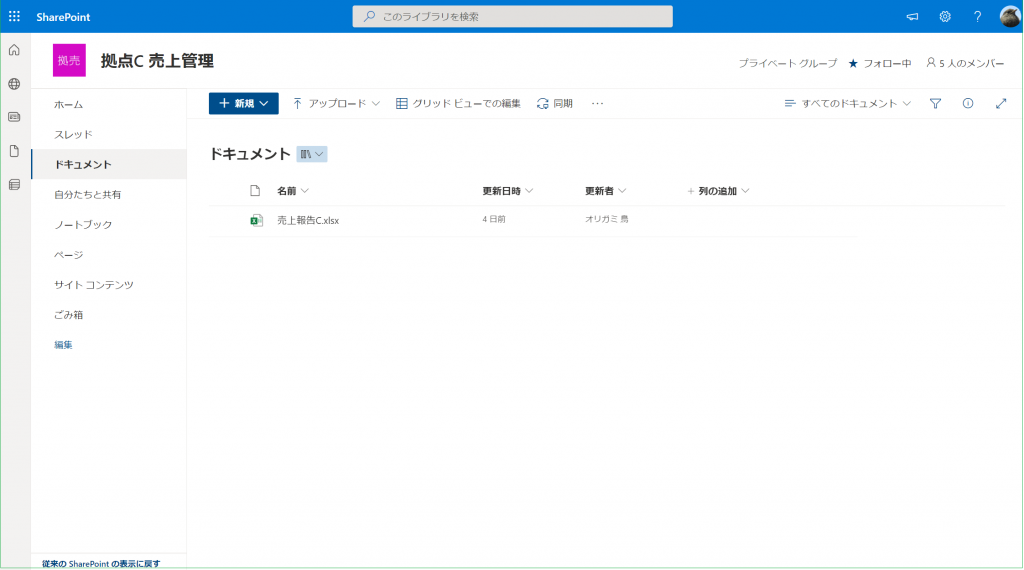Expand the 更新日時 column header menu
This screenshot has height=570, width=1024.
click(507, 191)
